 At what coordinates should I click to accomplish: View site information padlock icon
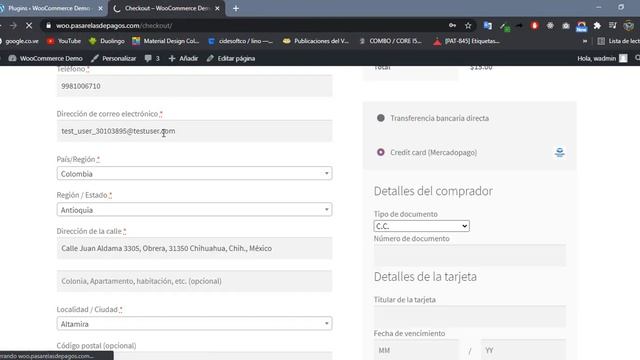point(48,26)
